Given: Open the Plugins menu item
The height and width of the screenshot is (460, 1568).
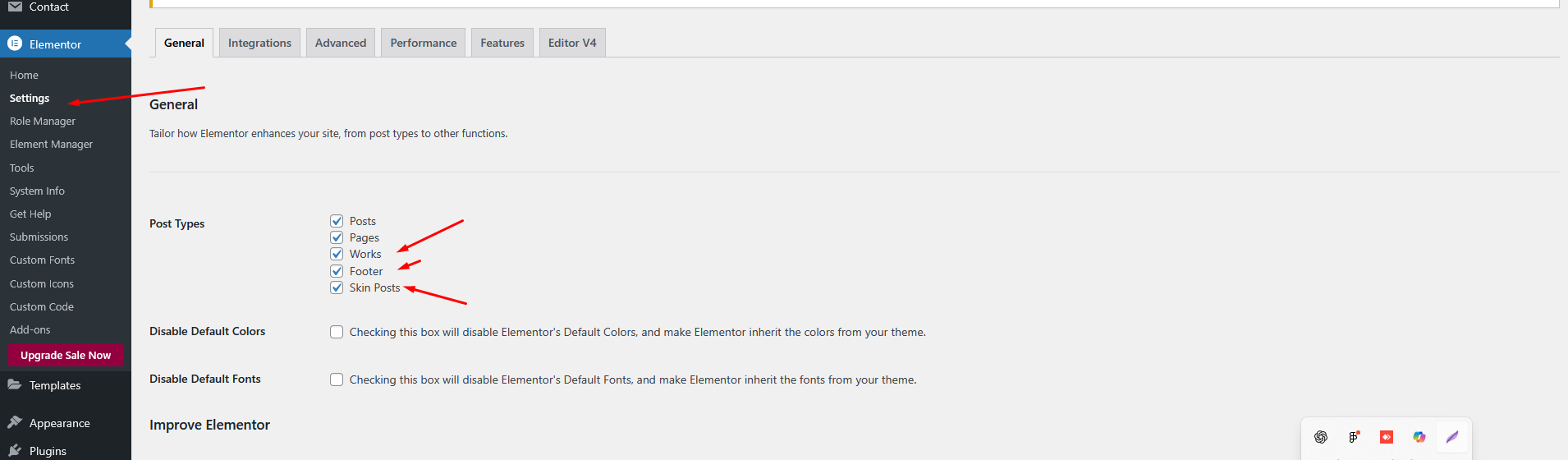Looking at the screenshot, I should [48, 451].
